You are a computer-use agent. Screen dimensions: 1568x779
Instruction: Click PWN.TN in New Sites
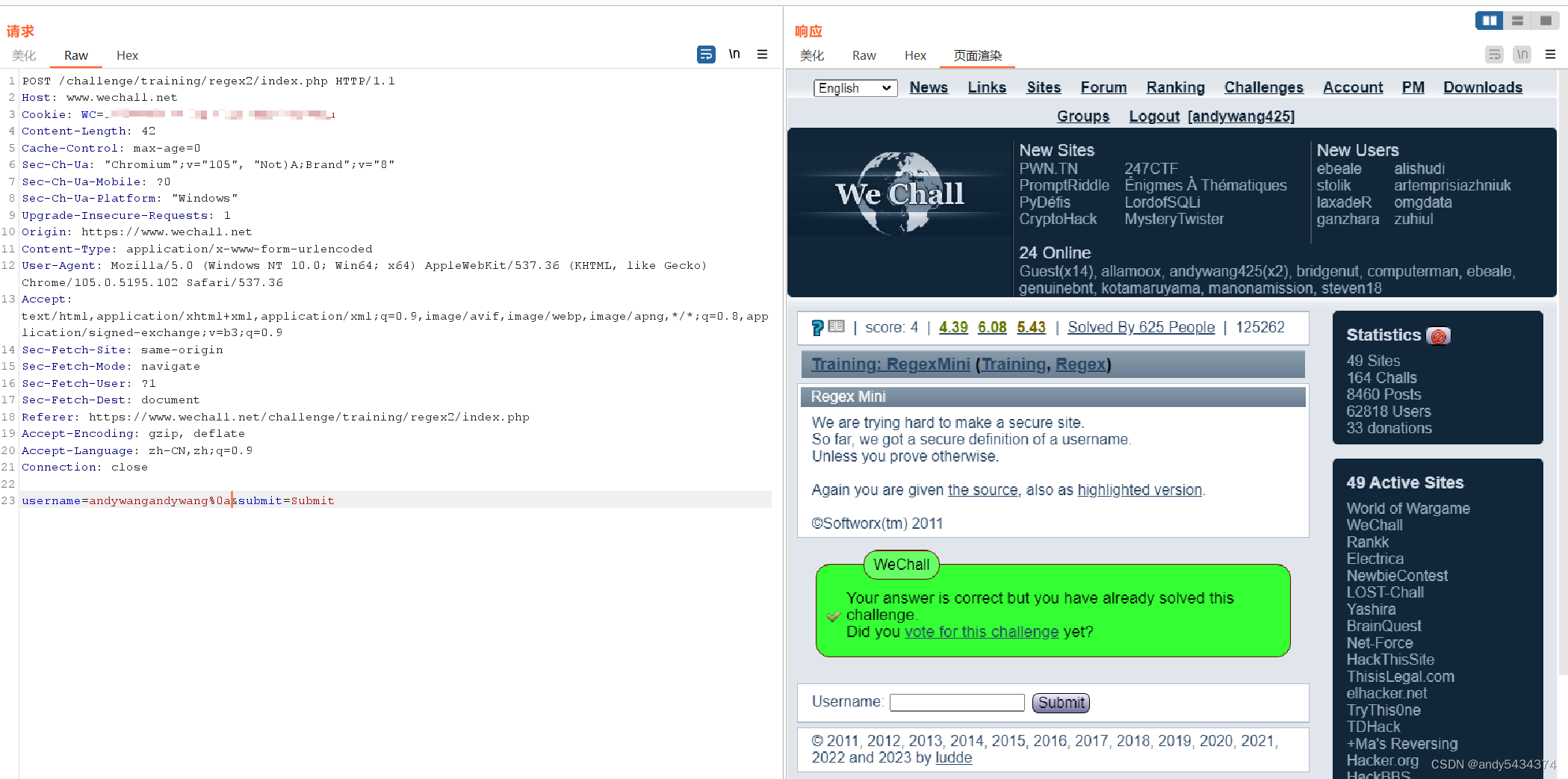[x=1048, y=169]
